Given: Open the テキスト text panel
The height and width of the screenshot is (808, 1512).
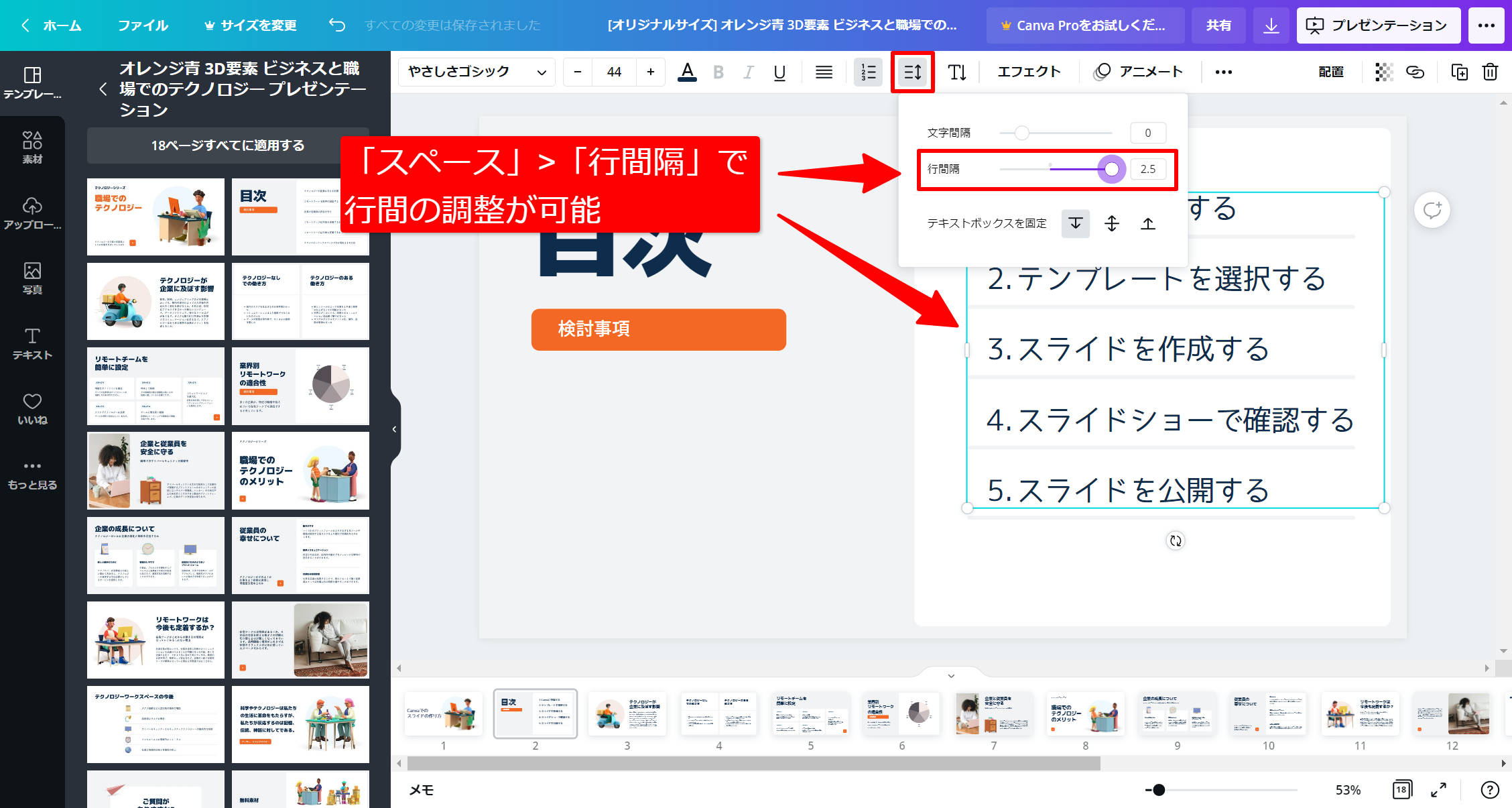Looking at the screenshot, I should click(32, 343).
